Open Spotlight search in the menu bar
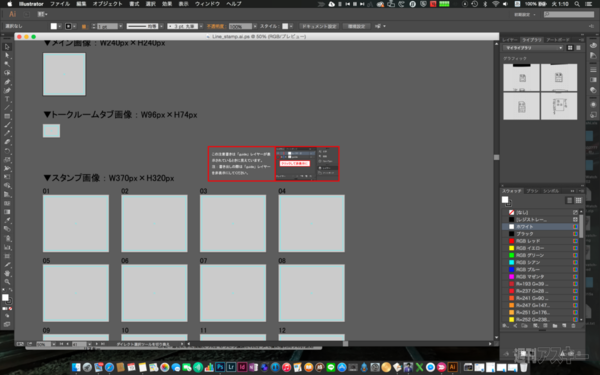 click(577, 4)
